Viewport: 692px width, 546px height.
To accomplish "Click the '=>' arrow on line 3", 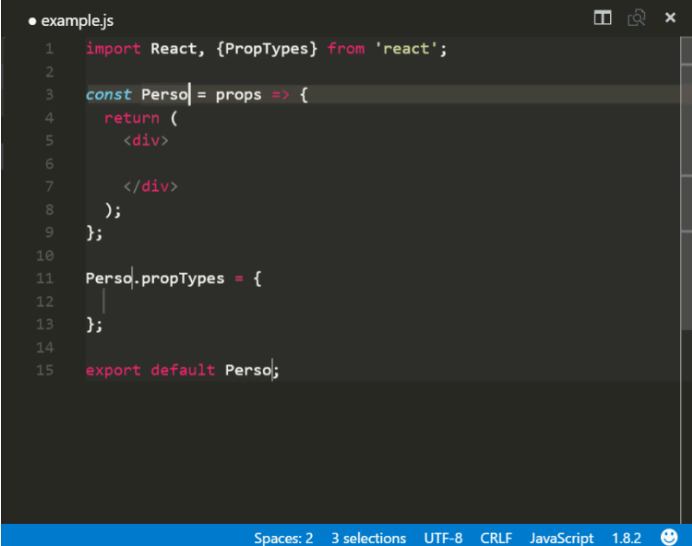I will click(281, 94).
